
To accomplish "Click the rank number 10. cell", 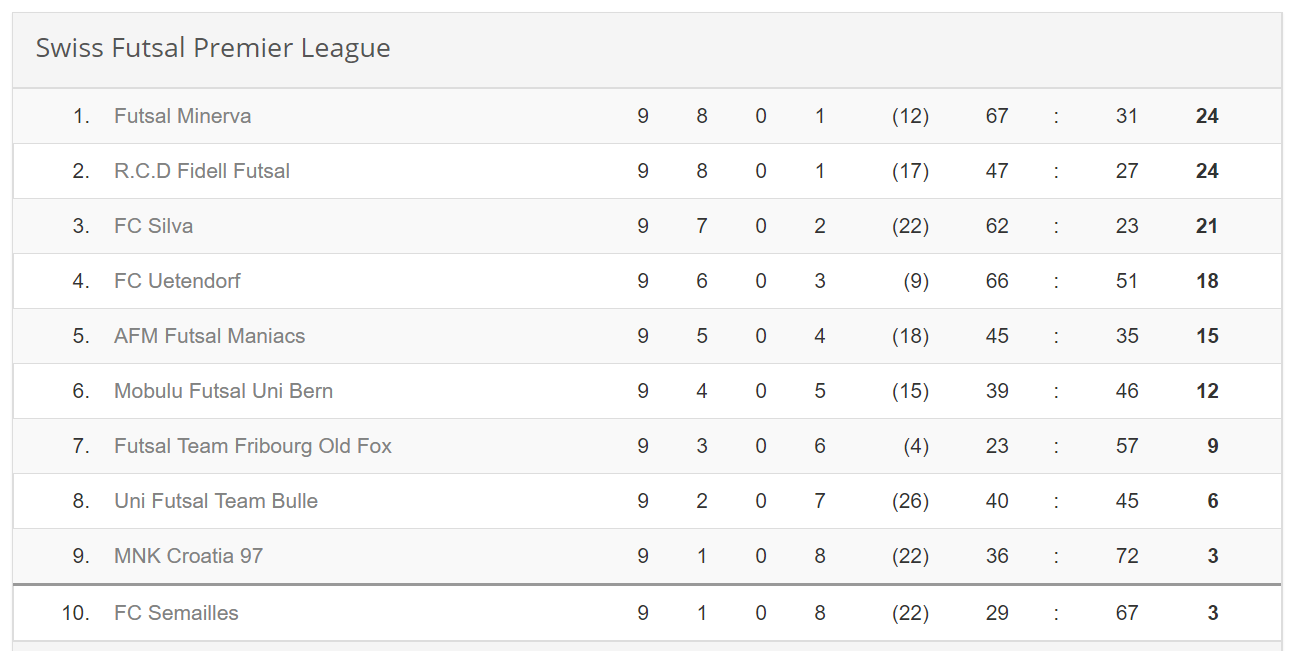I will [x=76, y=613].
